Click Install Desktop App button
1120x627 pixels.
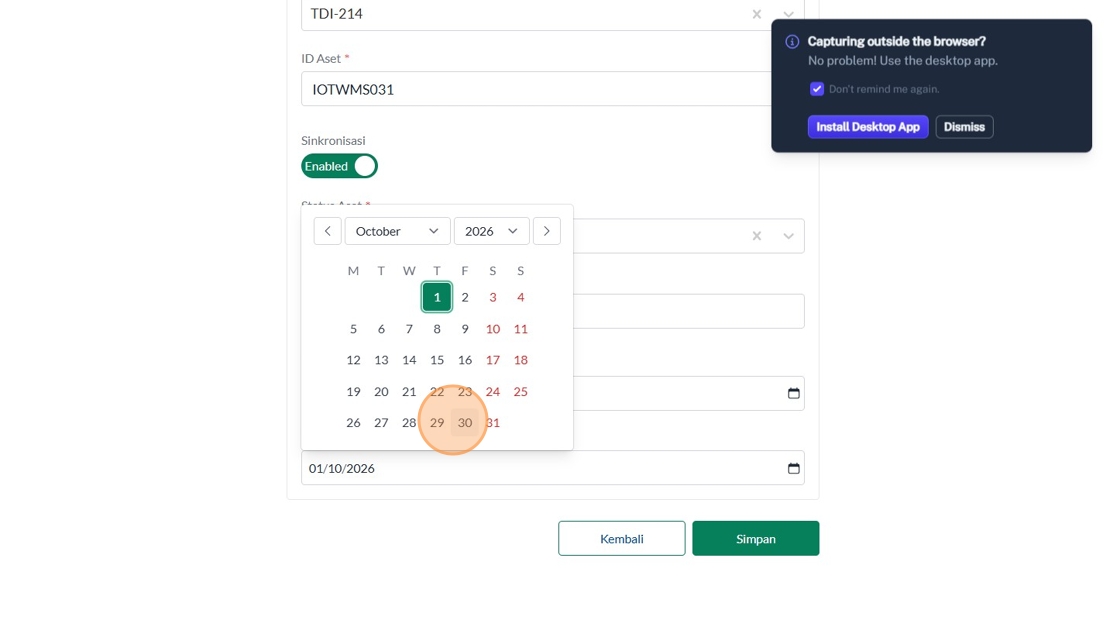pos(867,127)
